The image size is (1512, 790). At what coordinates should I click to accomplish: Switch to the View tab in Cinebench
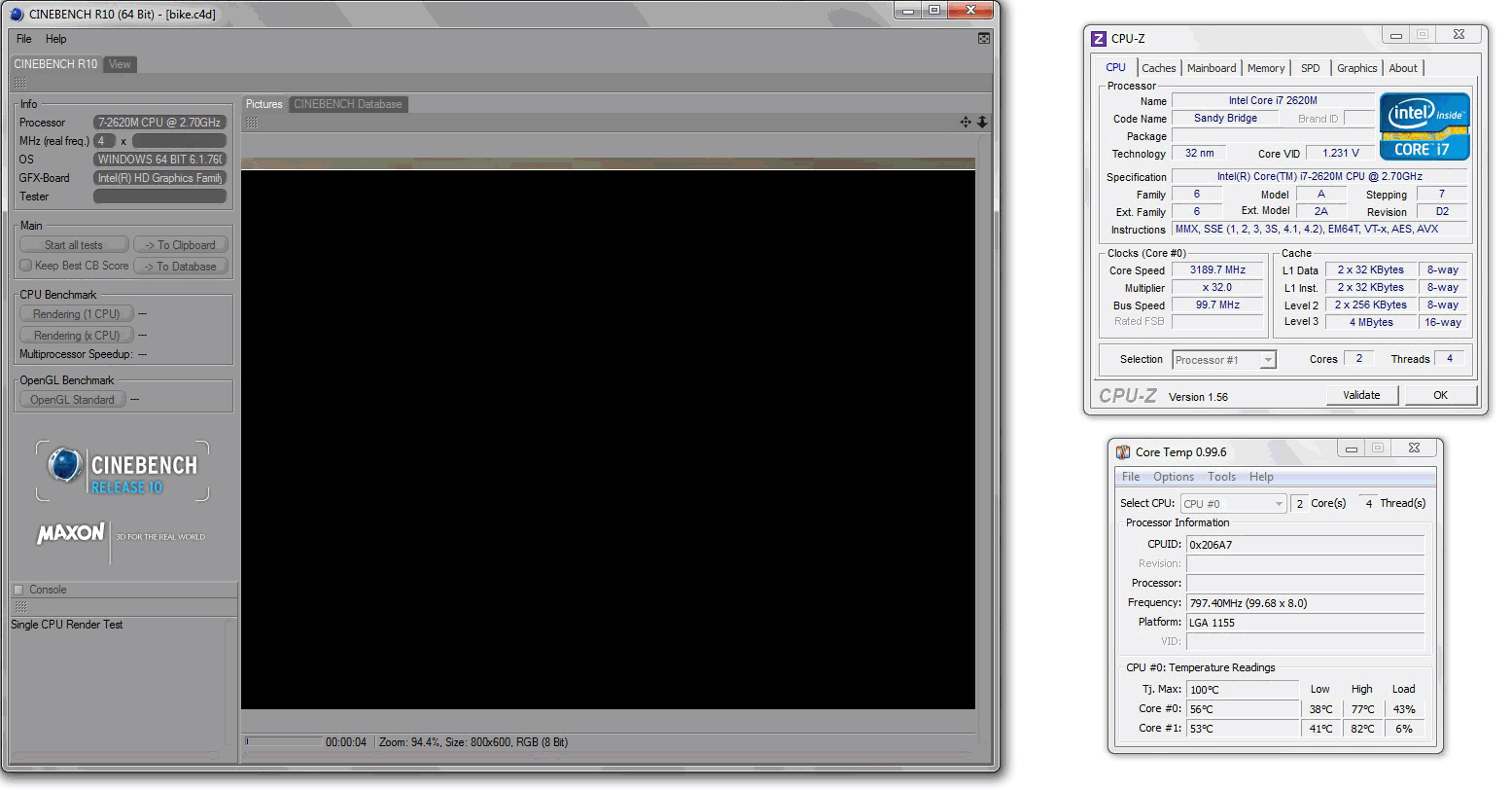pyautogui.click(x=120, y=64)
